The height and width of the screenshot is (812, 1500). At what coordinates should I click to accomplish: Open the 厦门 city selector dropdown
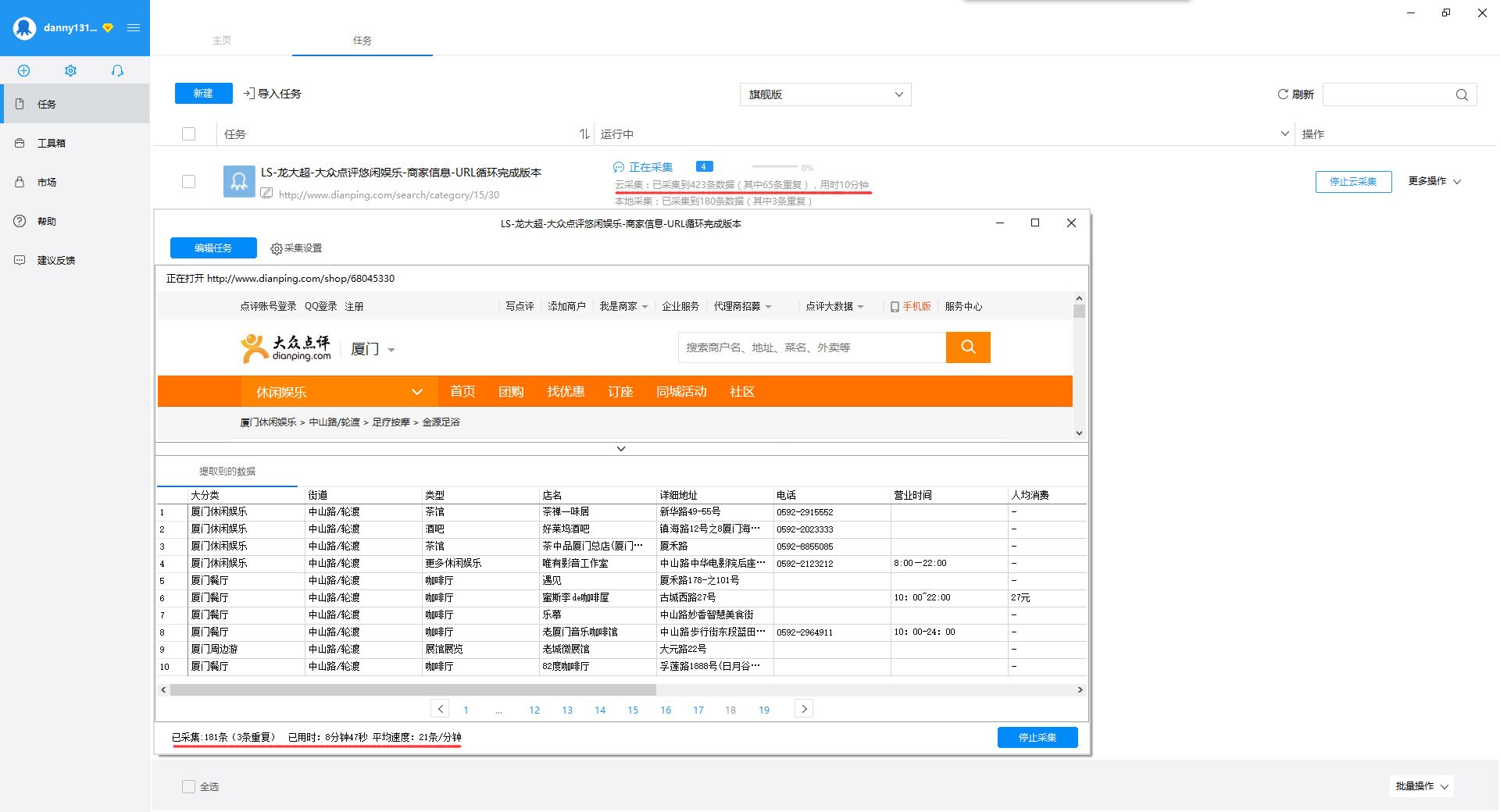373,349
